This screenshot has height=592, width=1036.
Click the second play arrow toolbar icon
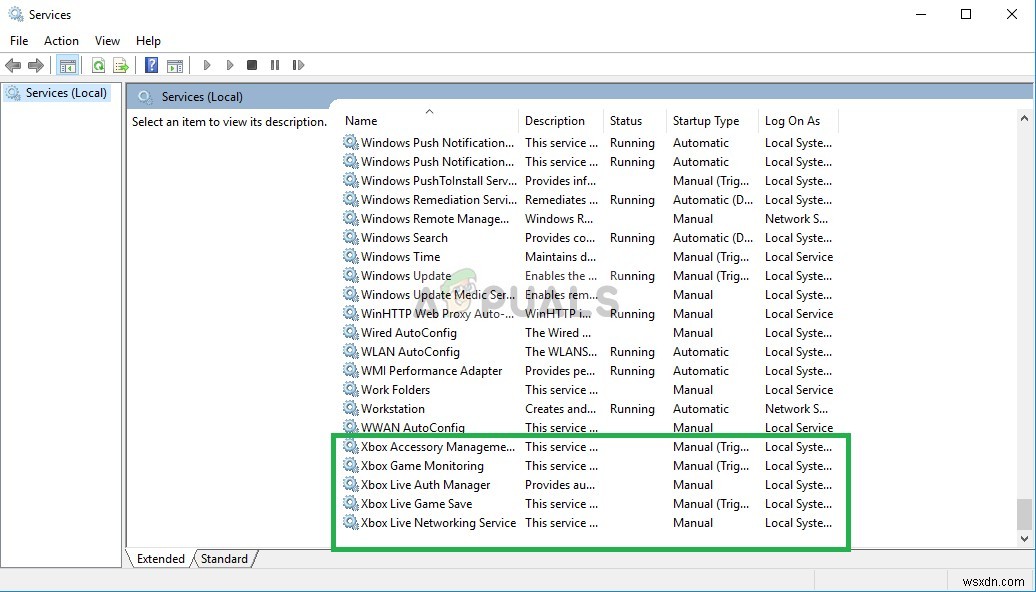pyautogui.click(x=230, y=65)
